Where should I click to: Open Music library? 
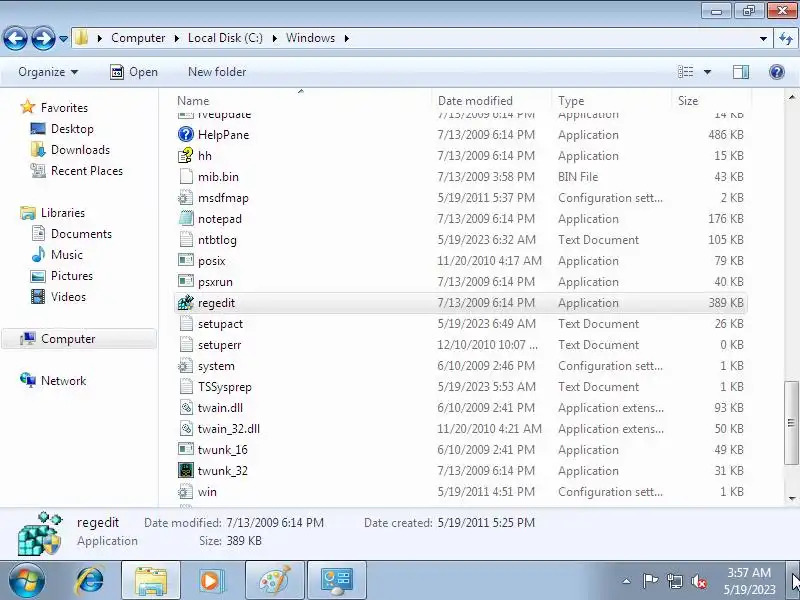click(66, 255)
